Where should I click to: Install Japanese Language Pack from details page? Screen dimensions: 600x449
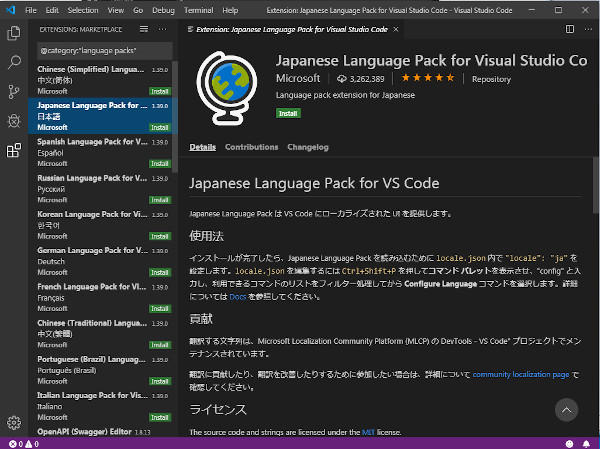[288, 113]
